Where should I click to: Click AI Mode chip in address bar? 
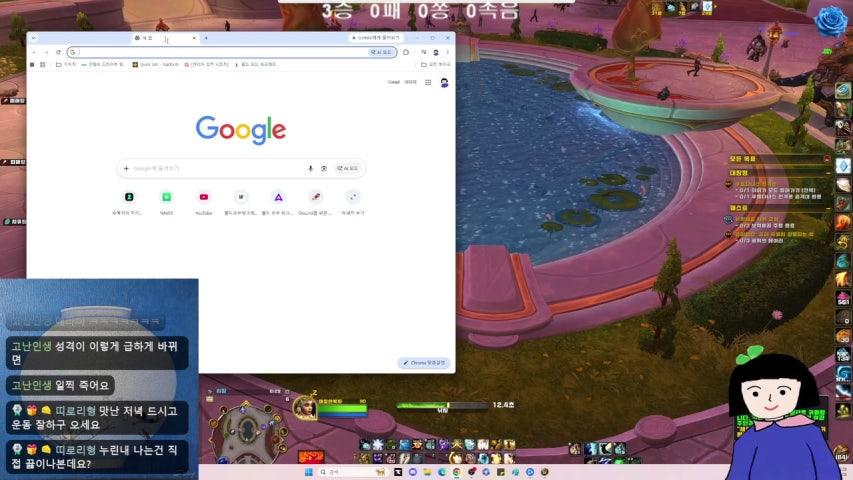(x=381, y=52)
